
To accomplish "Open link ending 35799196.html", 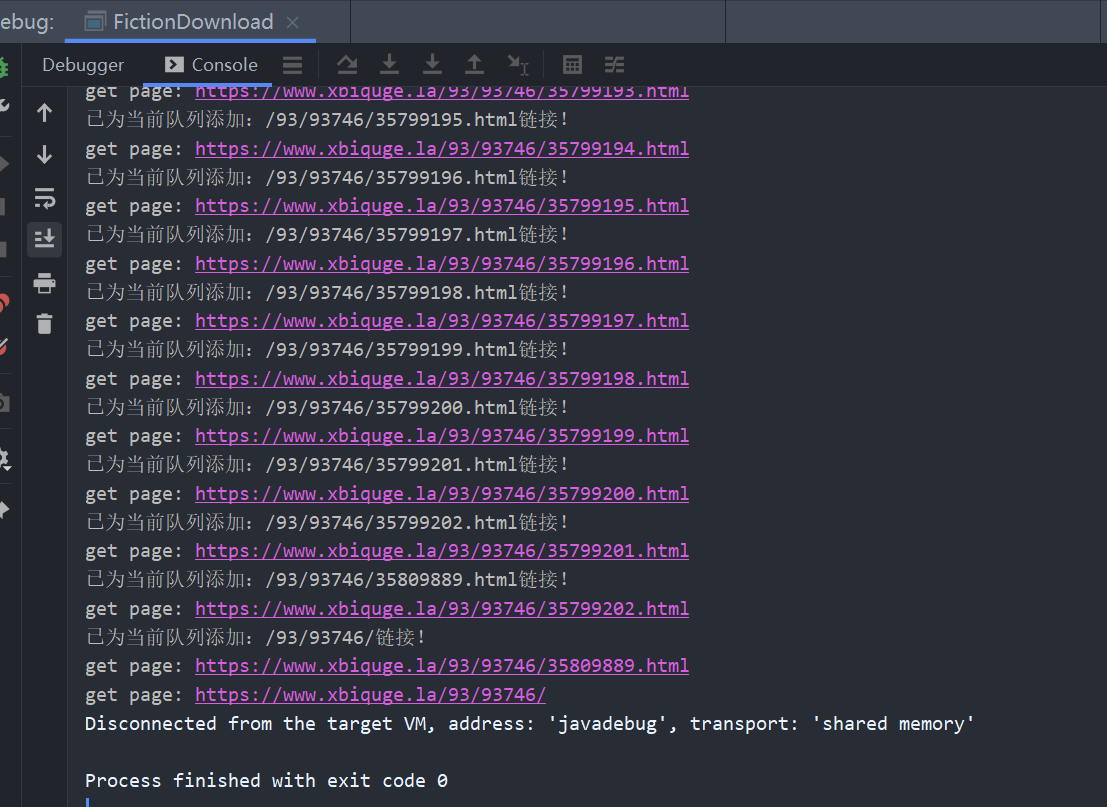I will (x=442, y=264).
